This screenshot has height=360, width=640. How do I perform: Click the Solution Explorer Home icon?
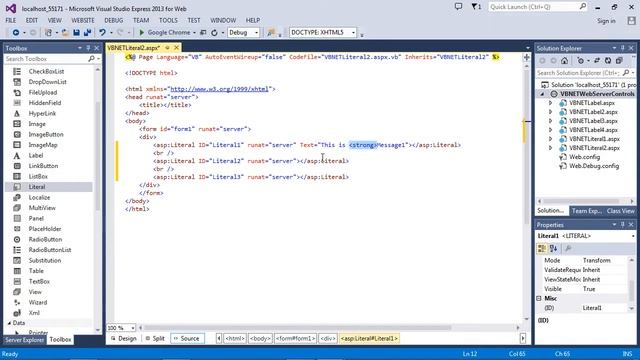(564, 60)
